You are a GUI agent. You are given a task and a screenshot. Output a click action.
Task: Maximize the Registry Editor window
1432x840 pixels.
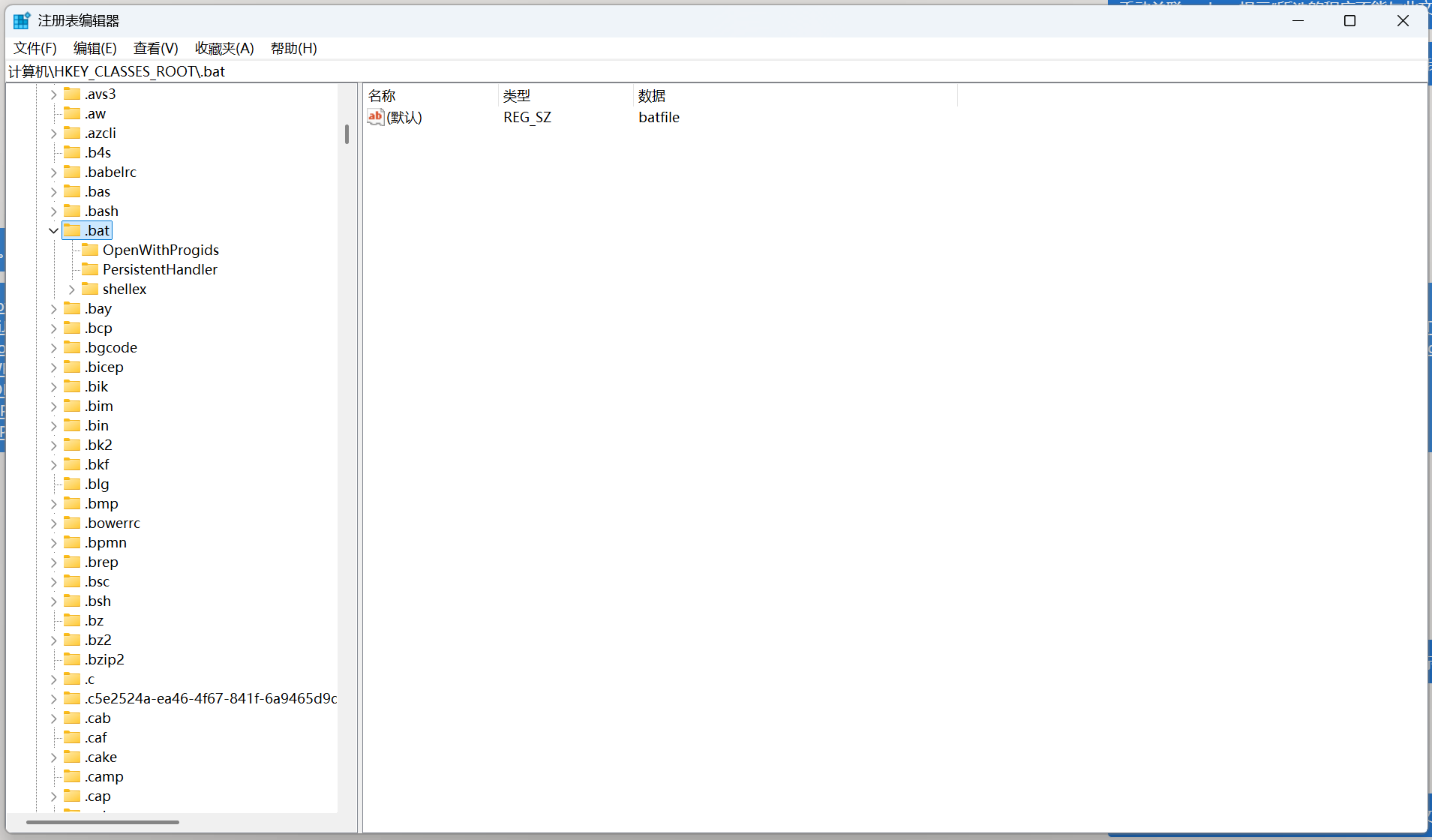[1349, 20]
